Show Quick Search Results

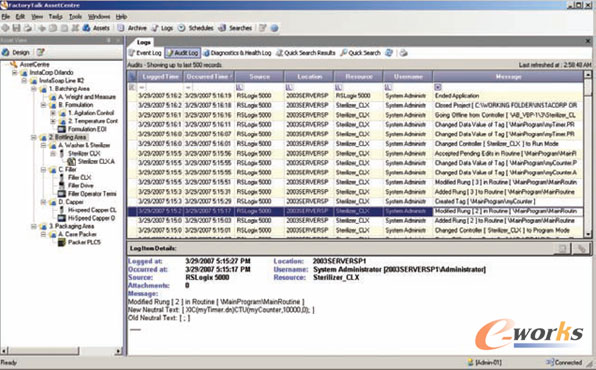click(x=306, y=53)
